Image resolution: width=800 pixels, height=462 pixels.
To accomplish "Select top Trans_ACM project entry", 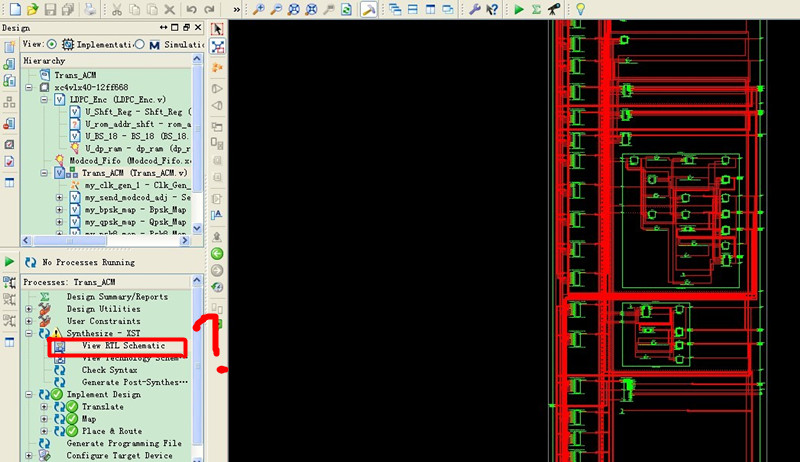I will pos(76,75).
